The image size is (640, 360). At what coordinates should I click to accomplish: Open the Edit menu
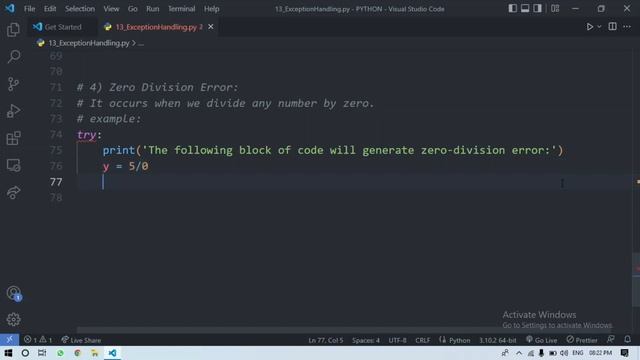pos(50,9)
